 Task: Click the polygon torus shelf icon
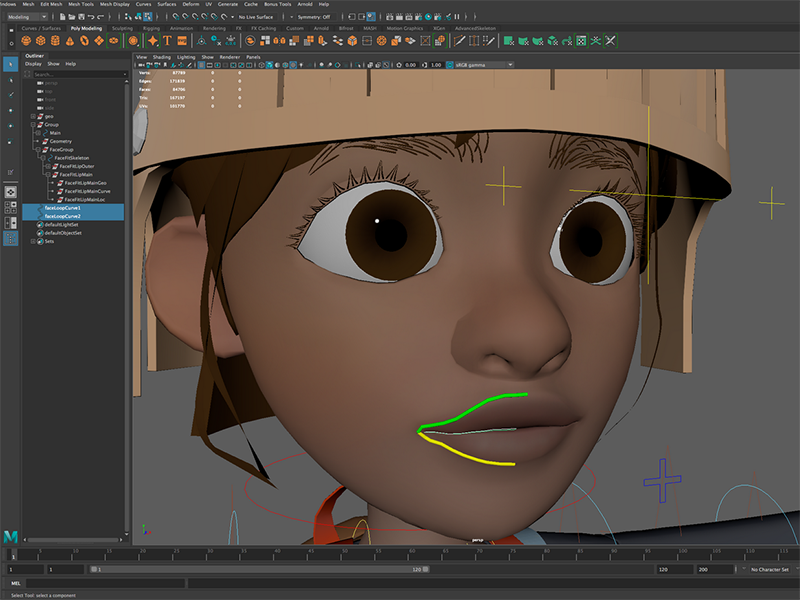pos(84,41)
